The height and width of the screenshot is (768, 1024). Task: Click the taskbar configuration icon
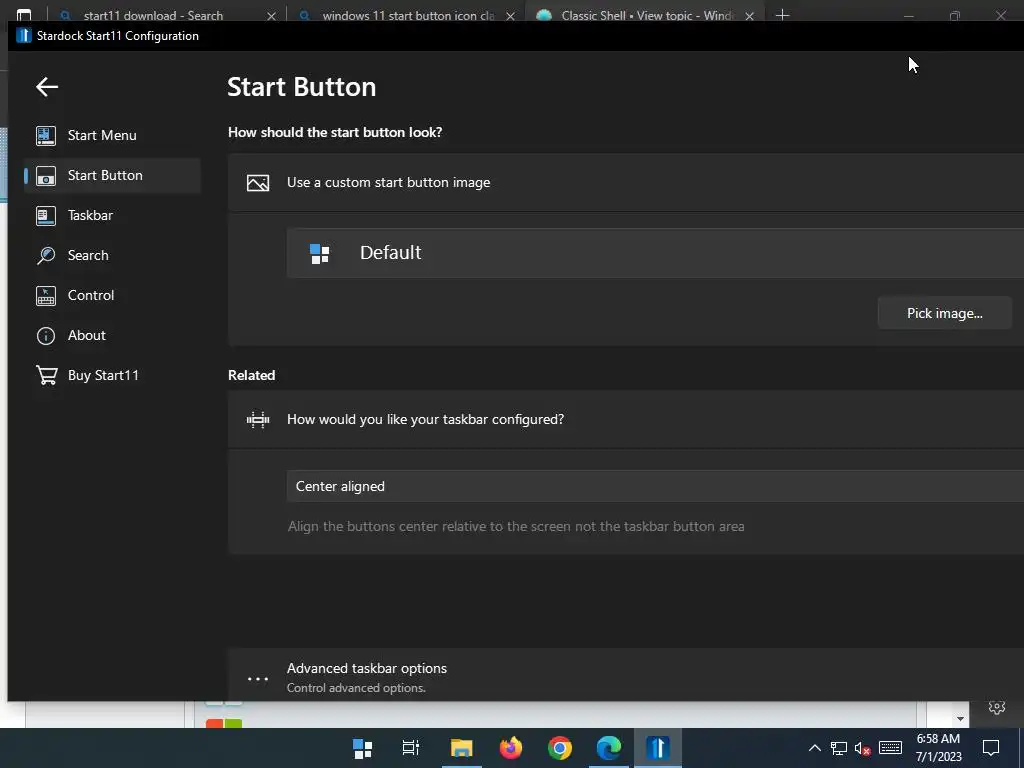tap(258, 419)
